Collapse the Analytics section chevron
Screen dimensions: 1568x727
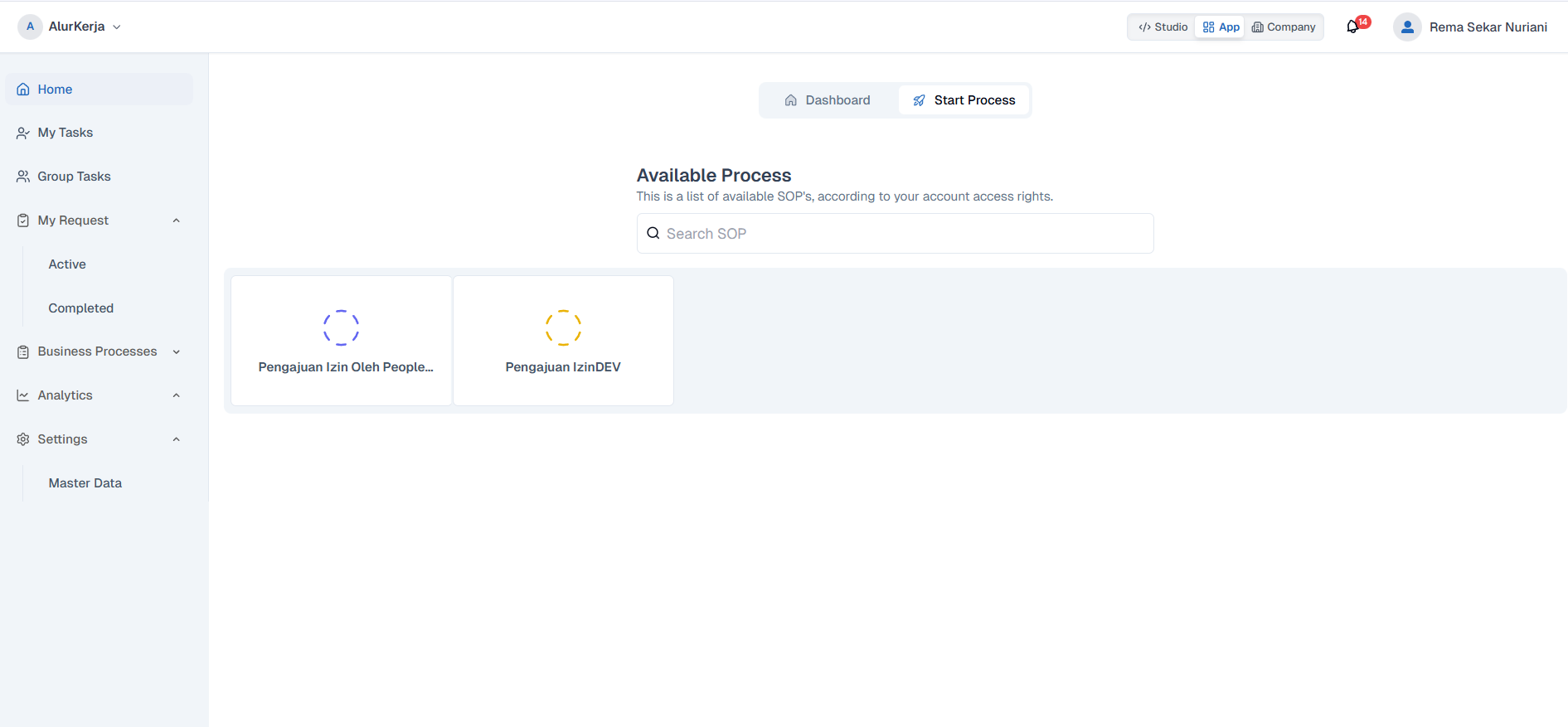tap(177, 395)
